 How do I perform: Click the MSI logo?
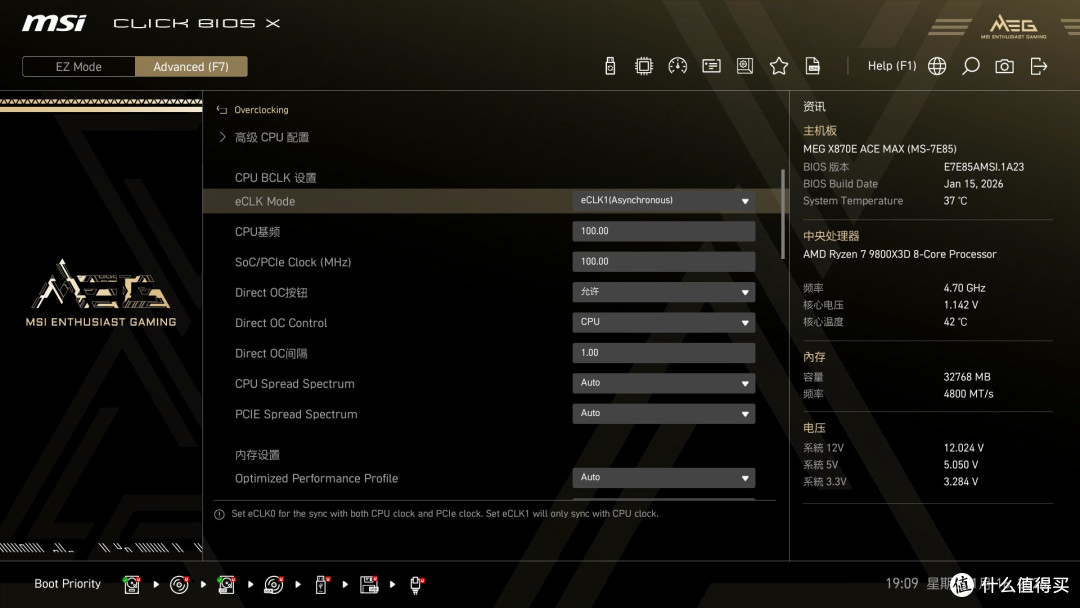pos(54,23)
